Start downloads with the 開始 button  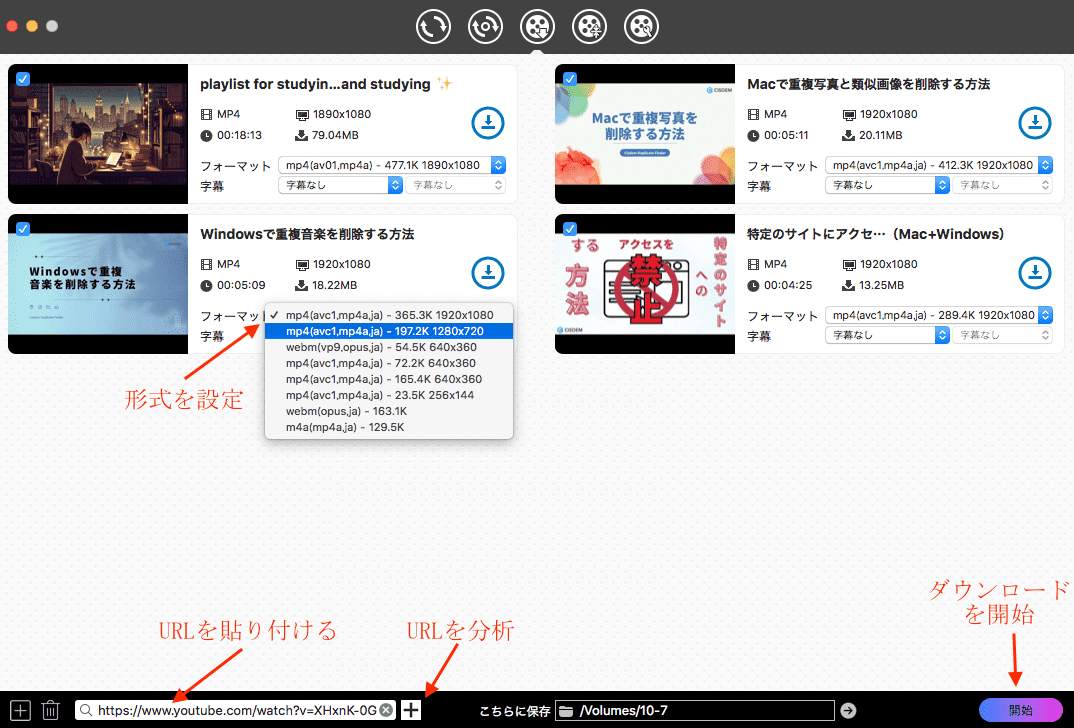point(1021,710)
